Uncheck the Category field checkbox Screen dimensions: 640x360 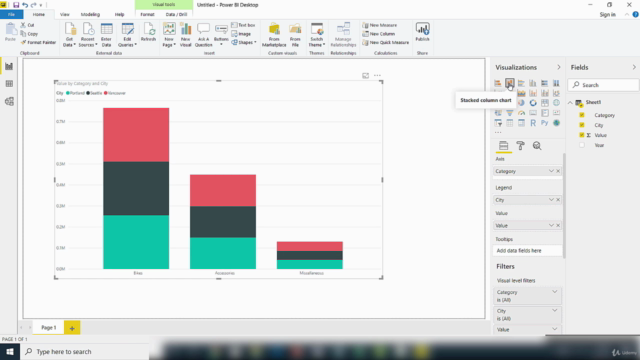point(582,115)
